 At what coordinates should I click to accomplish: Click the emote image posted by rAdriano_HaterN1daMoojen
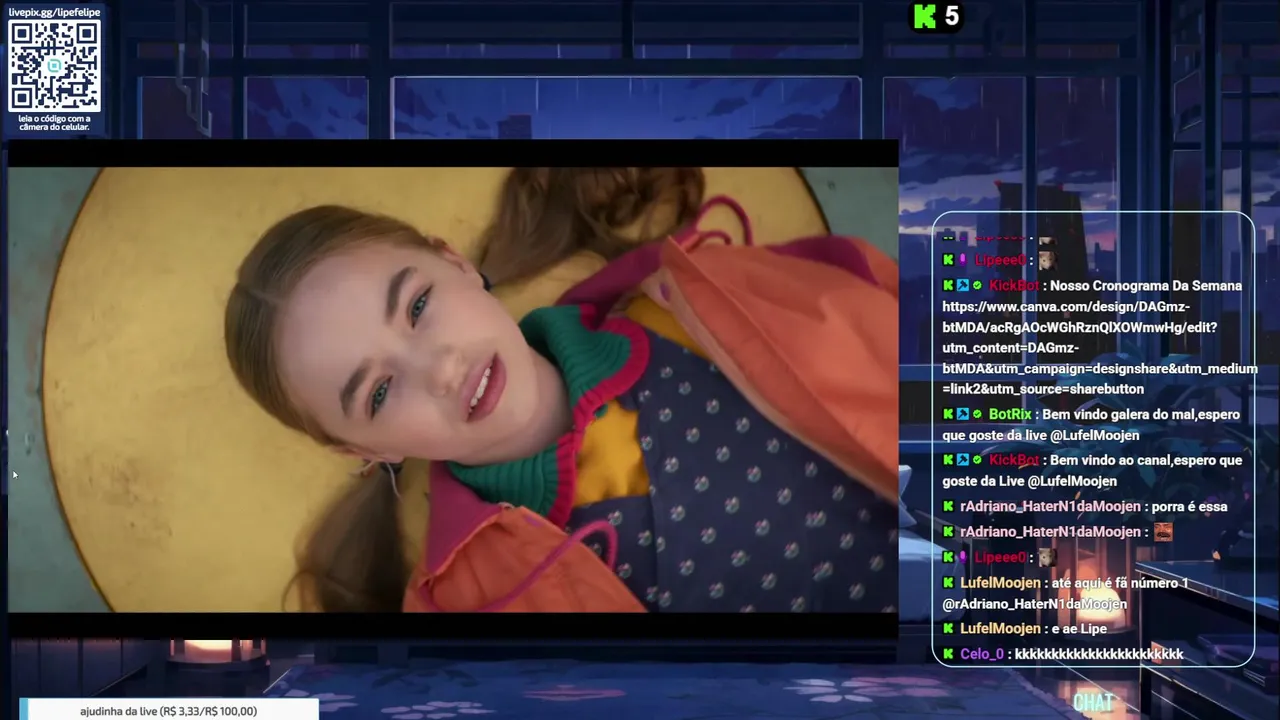(x=1163, y=531)
